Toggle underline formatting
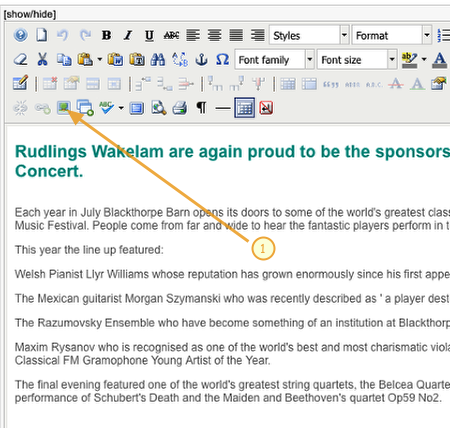The width and height of the screenshot is (450, 428). tap(149, 35)
